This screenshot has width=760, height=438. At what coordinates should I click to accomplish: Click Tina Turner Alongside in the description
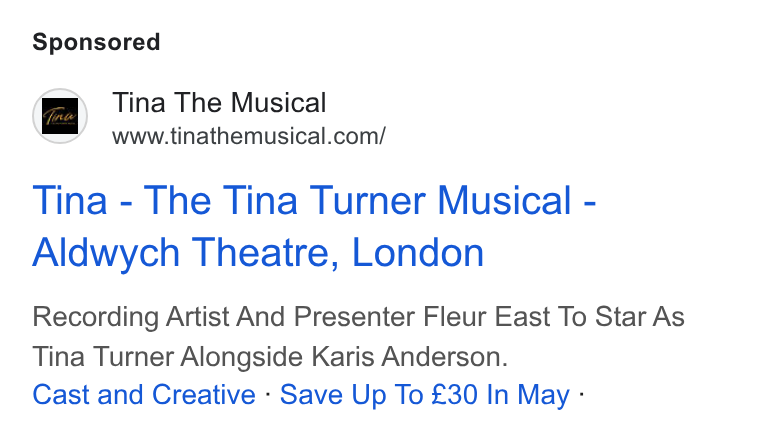pos(167,357)
